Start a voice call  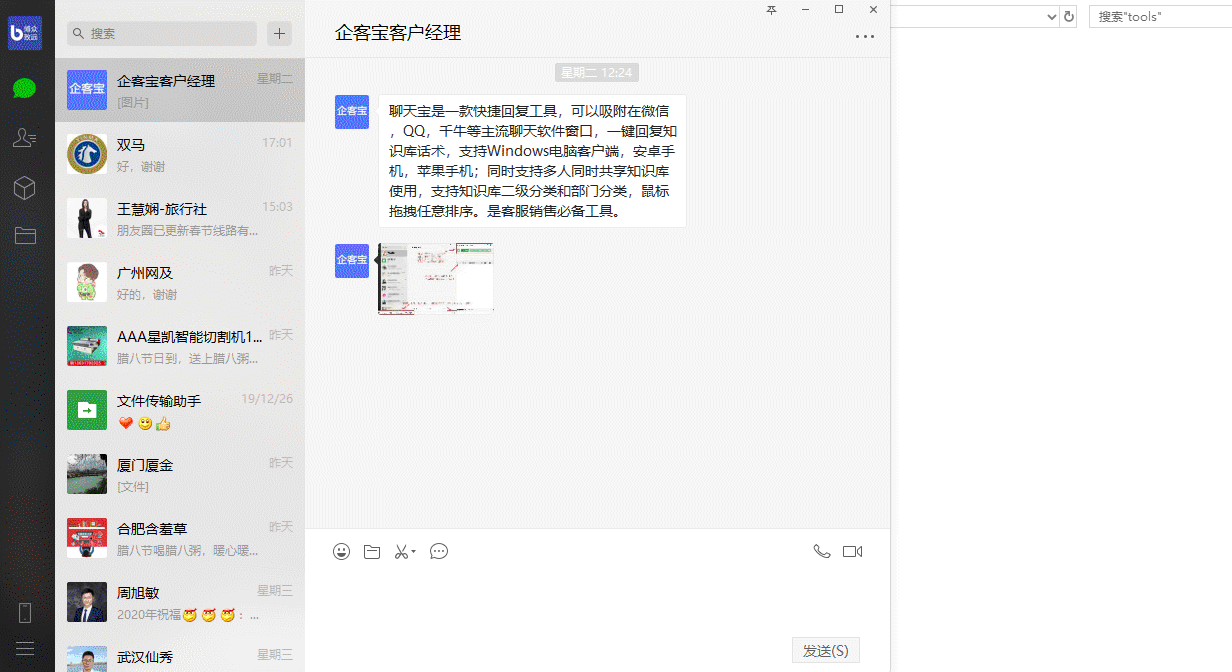(822, 551)
